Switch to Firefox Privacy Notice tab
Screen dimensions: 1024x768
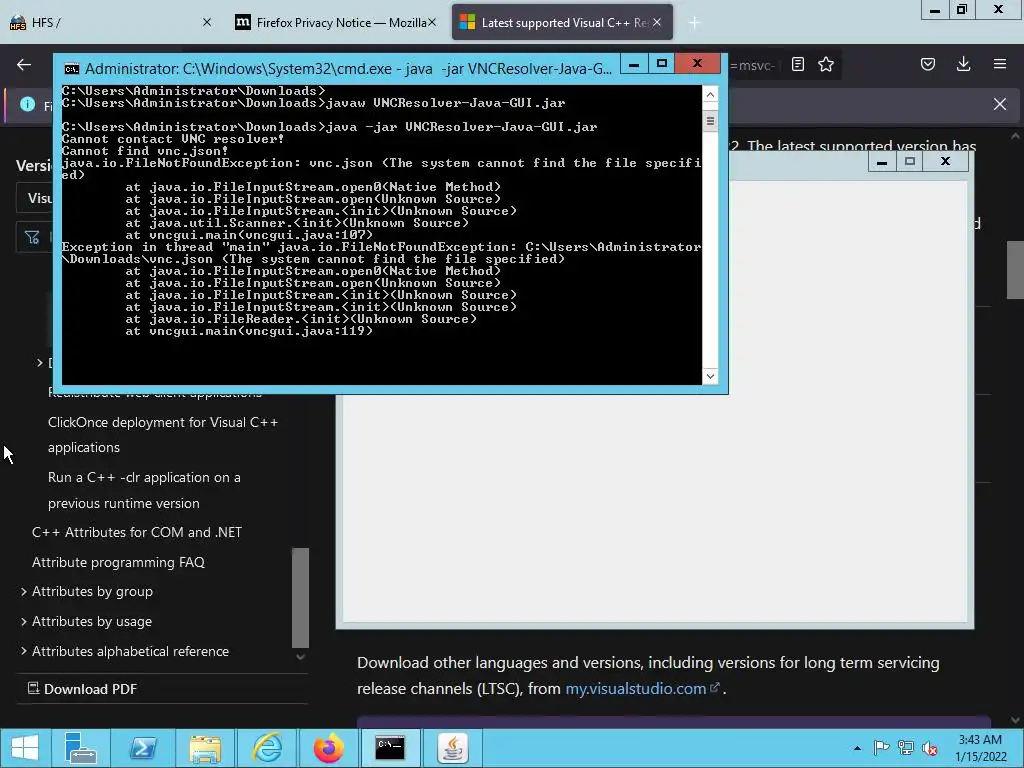[335, 22]
